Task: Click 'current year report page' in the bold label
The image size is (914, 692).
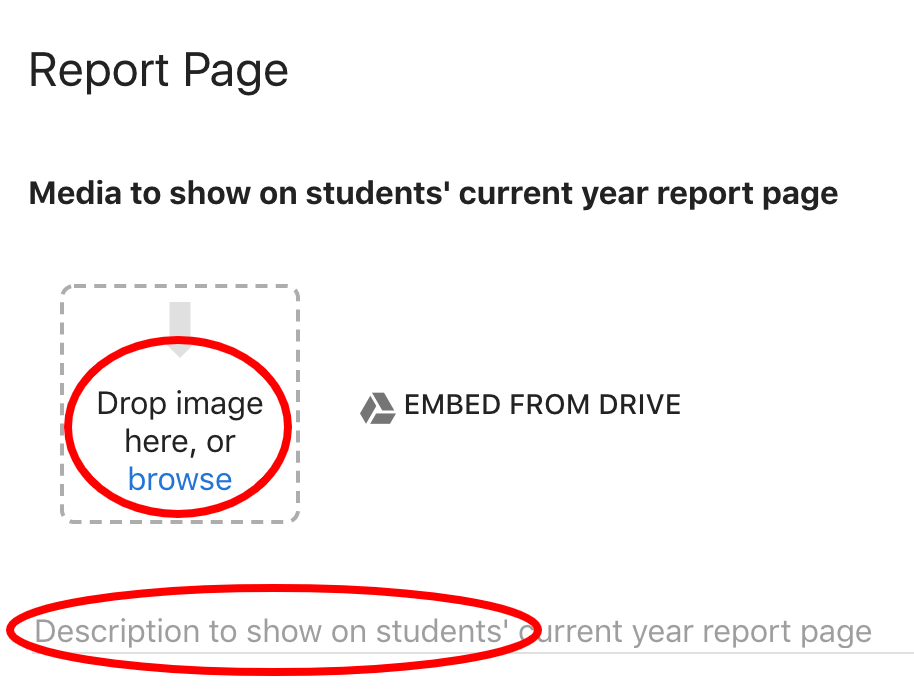Action: (x=648, y=195)
